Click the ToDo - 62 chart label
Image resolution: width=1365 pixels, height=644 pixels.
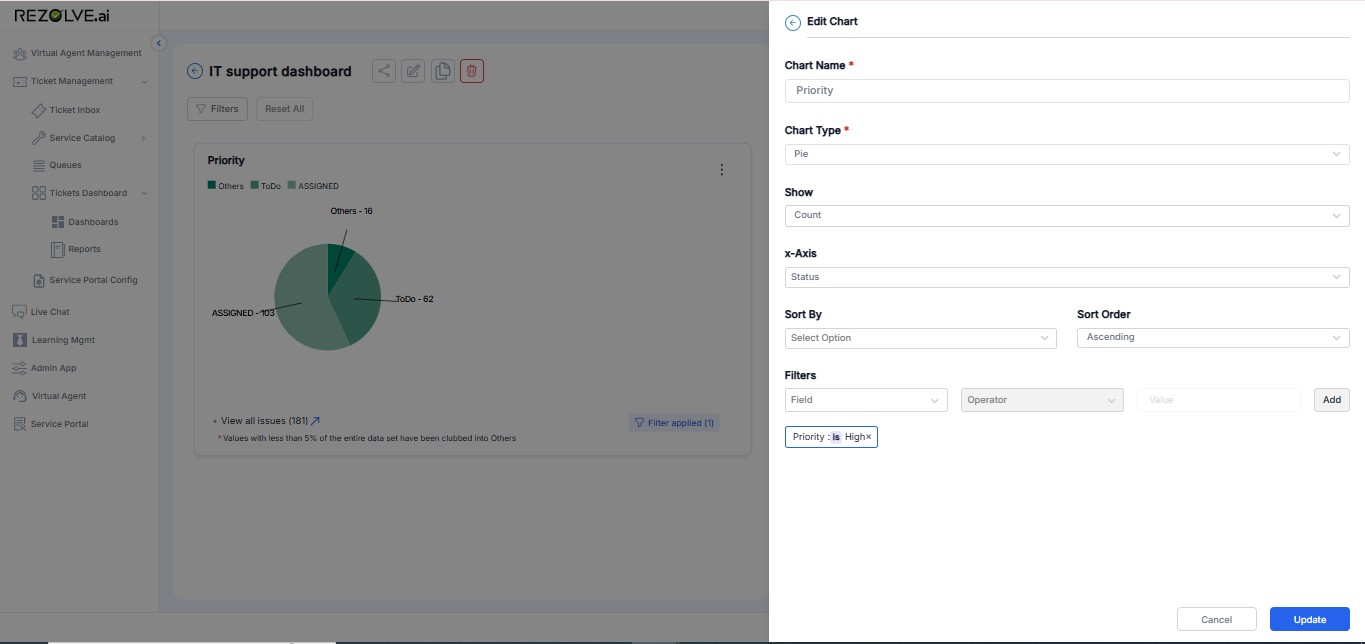pyautogui.click(x=414, y=299)
